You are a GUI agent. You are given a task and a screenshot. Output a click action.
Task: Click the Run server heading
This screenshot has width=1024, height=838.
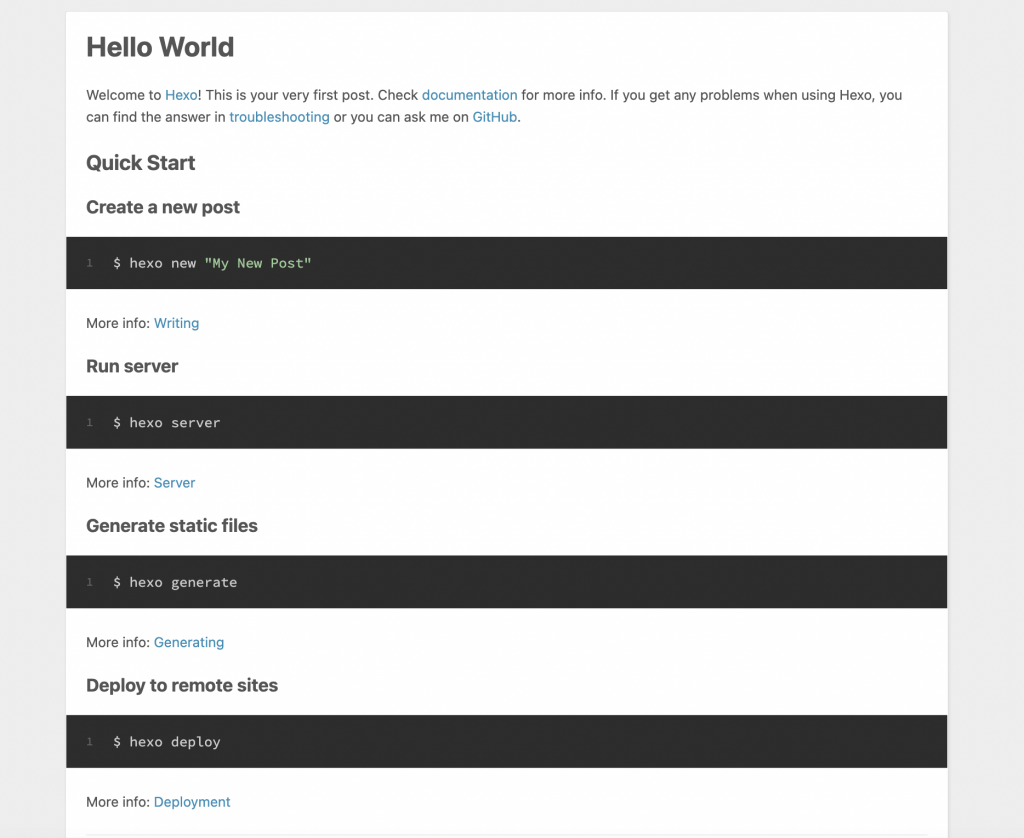coord(132,367)
